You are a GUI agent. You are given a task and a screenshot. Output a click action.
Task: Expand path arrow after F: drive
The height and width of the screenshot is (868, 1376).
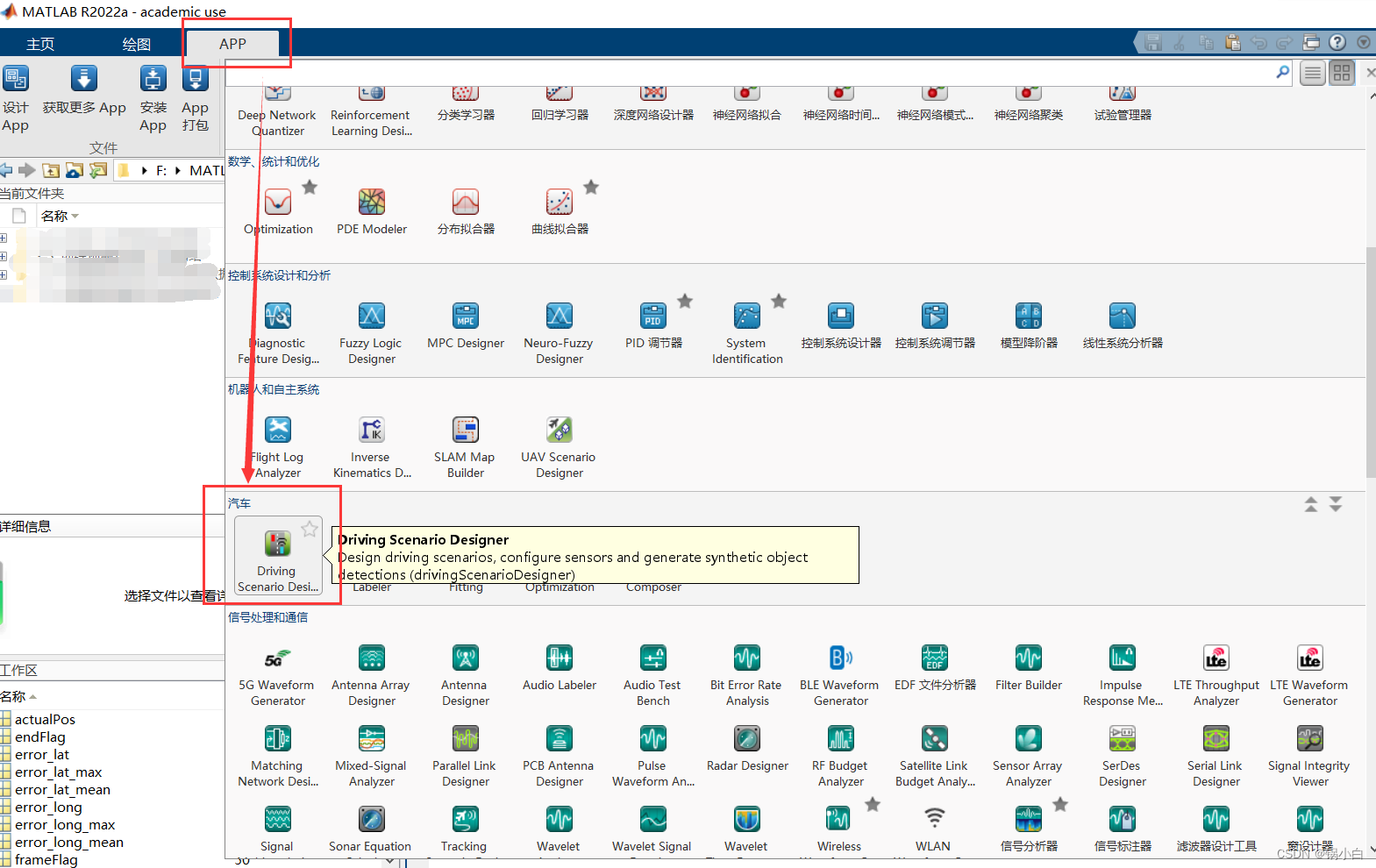tap(178, 170)
